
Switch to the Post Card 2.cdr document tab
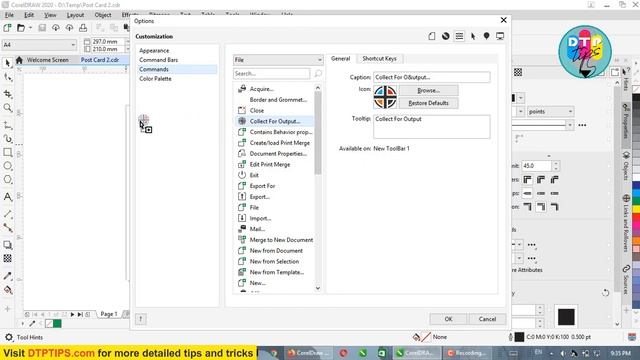[100, 60]
